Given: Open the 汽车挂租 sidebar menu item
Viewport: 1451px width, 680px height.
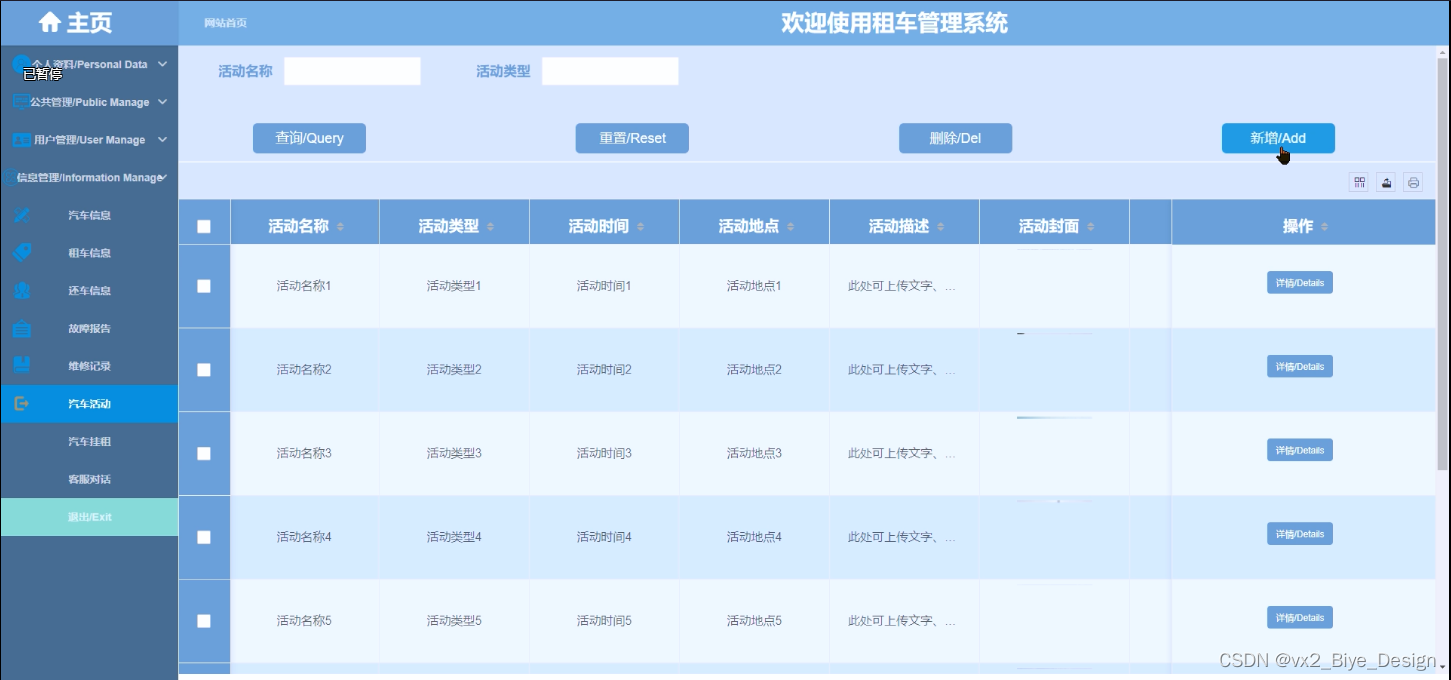Looking at the screenshot, I should point(89,442).
